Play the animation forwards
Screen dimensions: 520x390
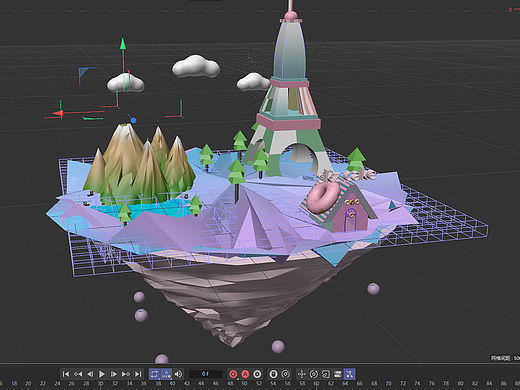102,374
